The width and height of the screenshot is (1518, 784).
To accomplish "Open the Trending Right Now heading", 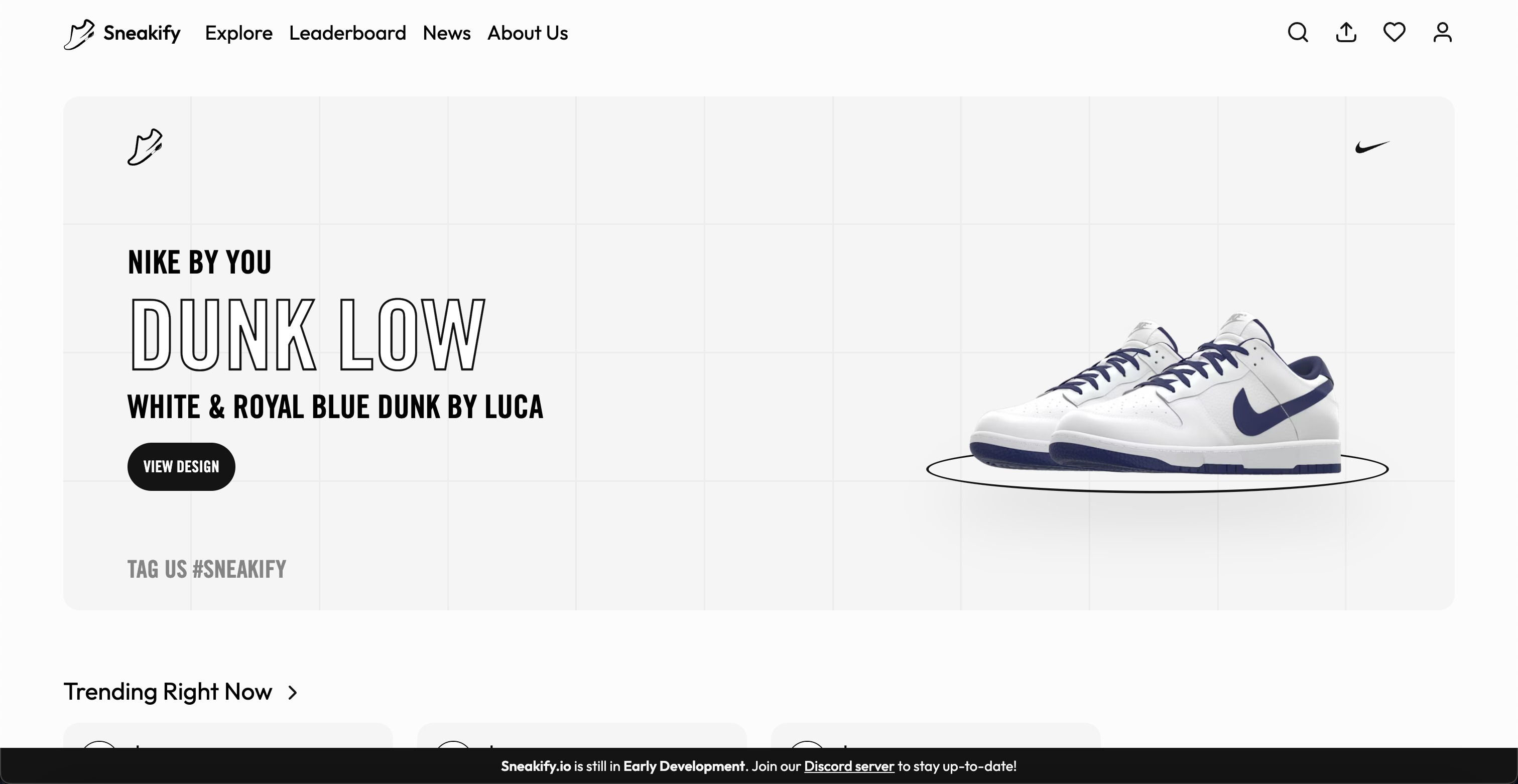I will [168, 692].
